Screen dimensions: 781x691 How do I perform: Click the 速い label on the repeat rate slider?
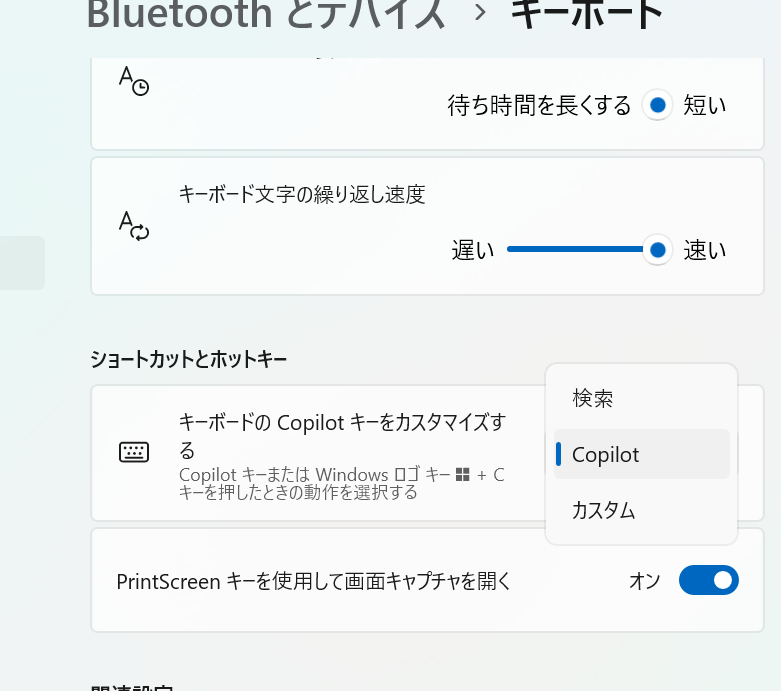pyautogui.click(x=704, y=250)
